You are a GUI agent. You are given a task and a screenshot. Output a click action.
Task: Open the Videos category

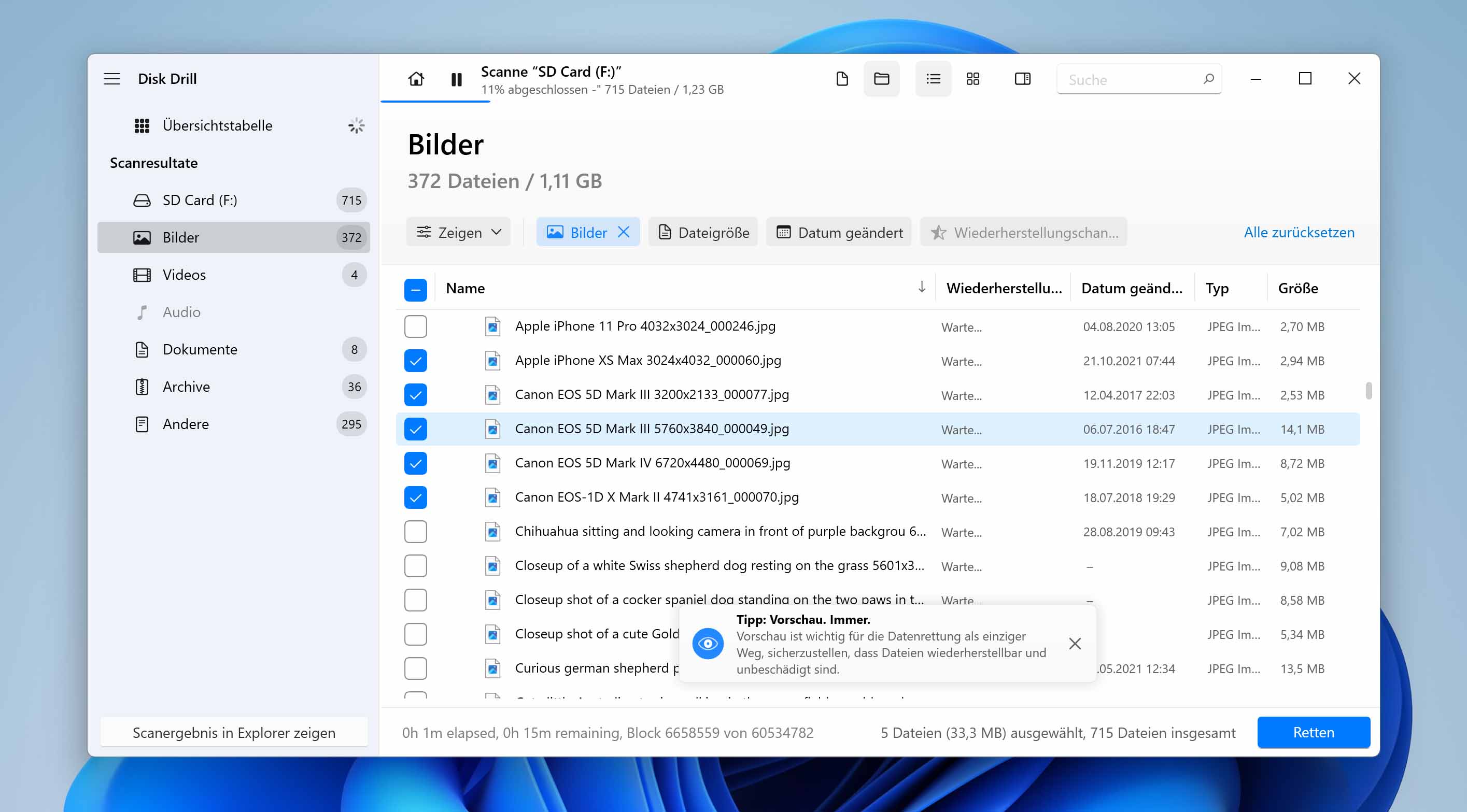(233, 275)
